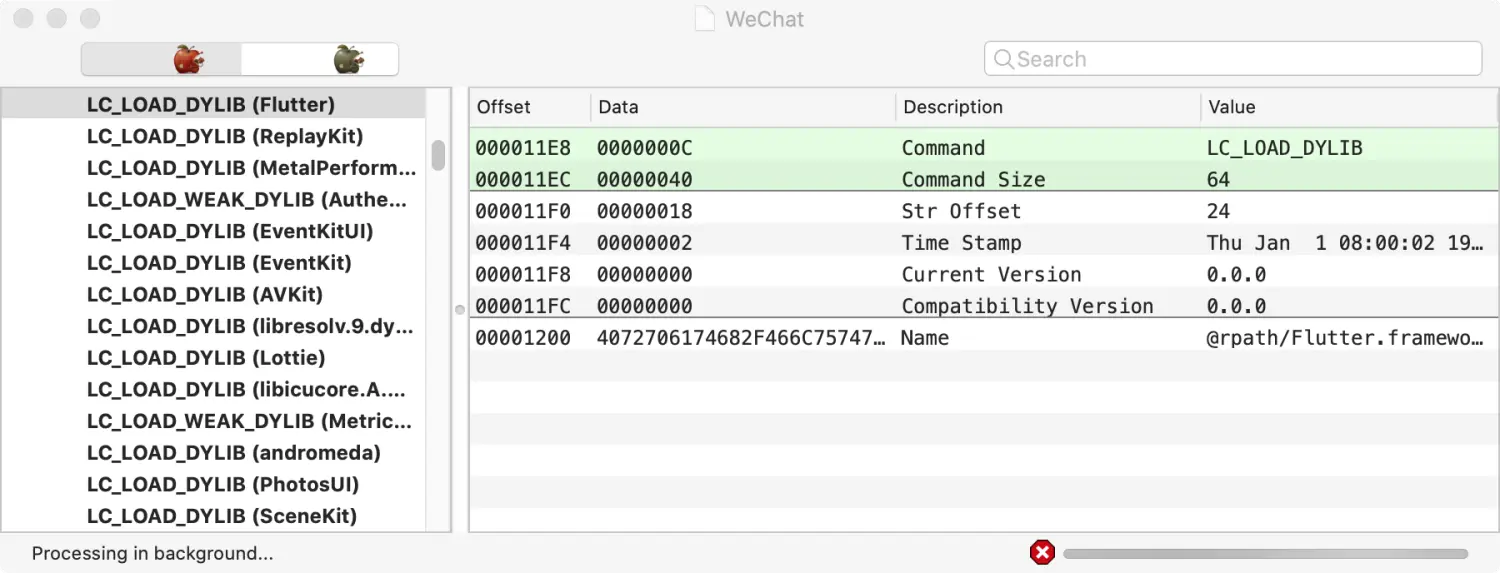Select LC_LOAD_DYLIB (ReplayKit) entry
1500x573 pixels.
[x=225, y=136]
